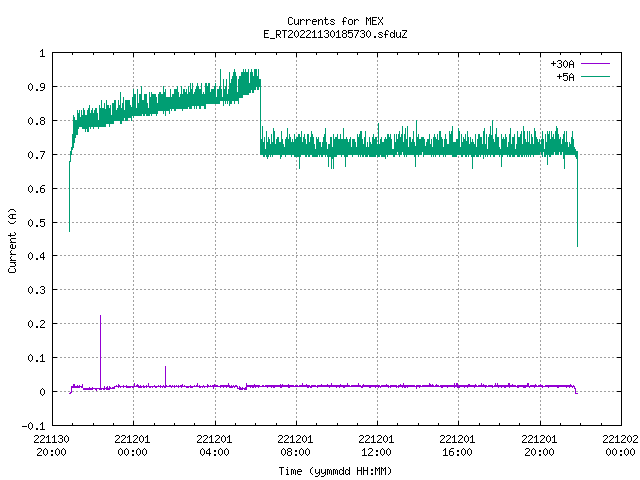Click the purple +30A legend line sample
Viewport: 640px width, 480px height.
point(595,64)
